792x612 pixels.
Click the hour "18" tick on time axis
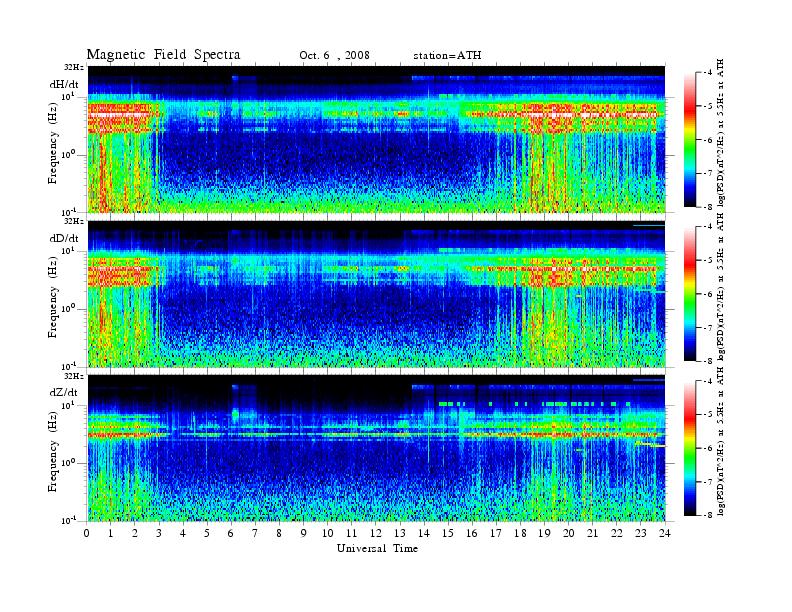[x=520, y=533]
